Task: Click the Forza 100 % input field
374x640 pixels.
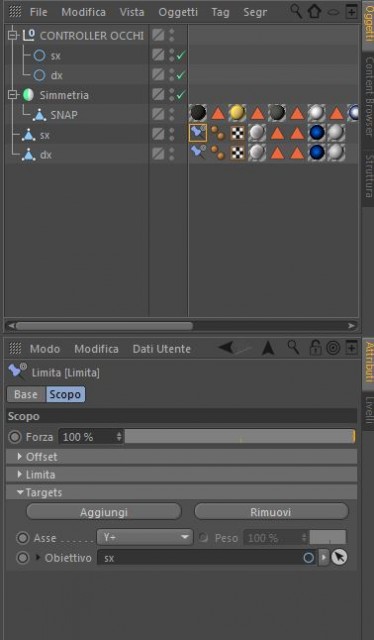Action: 91,437
